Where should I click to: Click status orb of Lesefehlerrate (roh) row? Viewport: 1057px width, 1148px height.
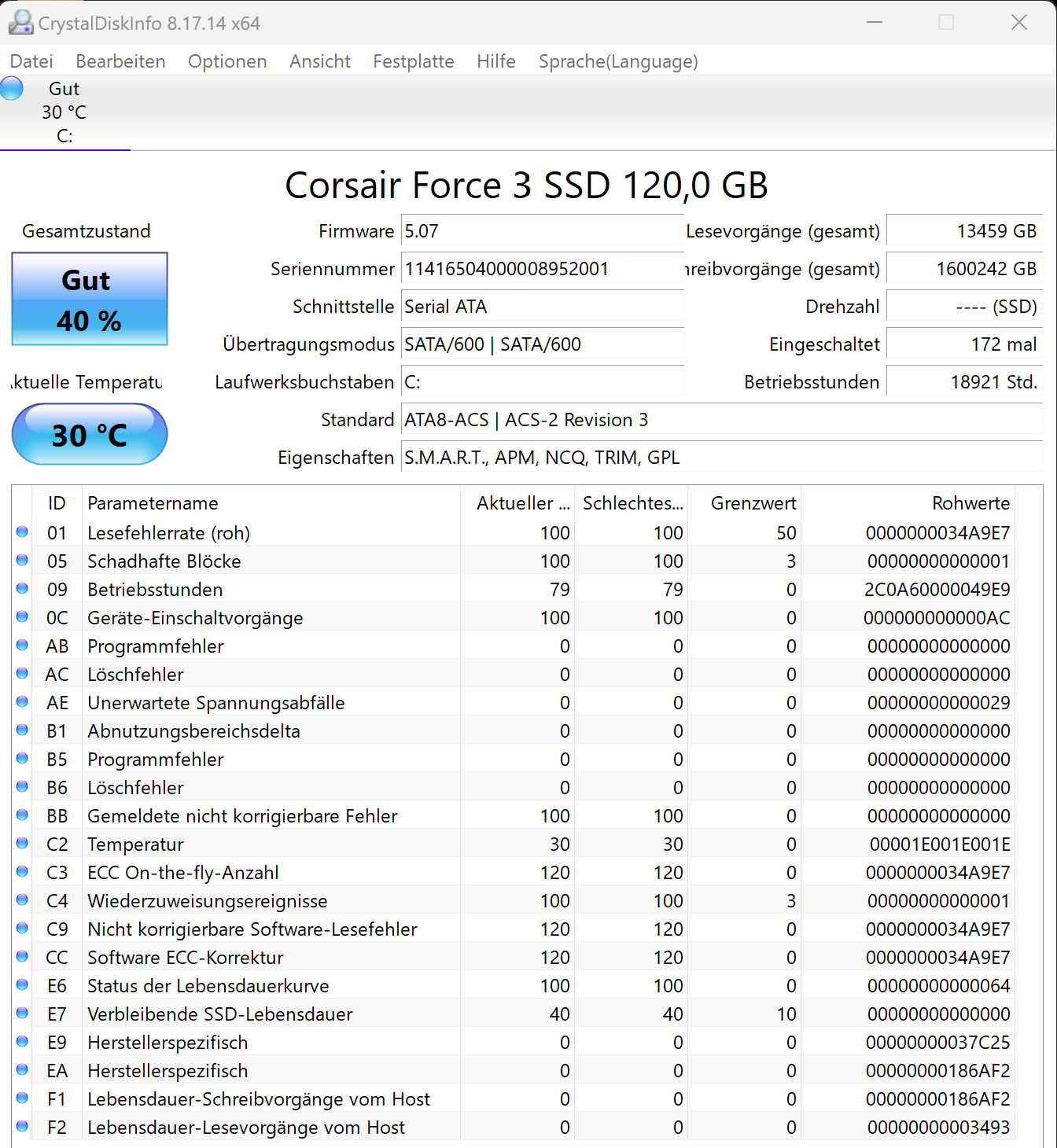click(22, 532)
